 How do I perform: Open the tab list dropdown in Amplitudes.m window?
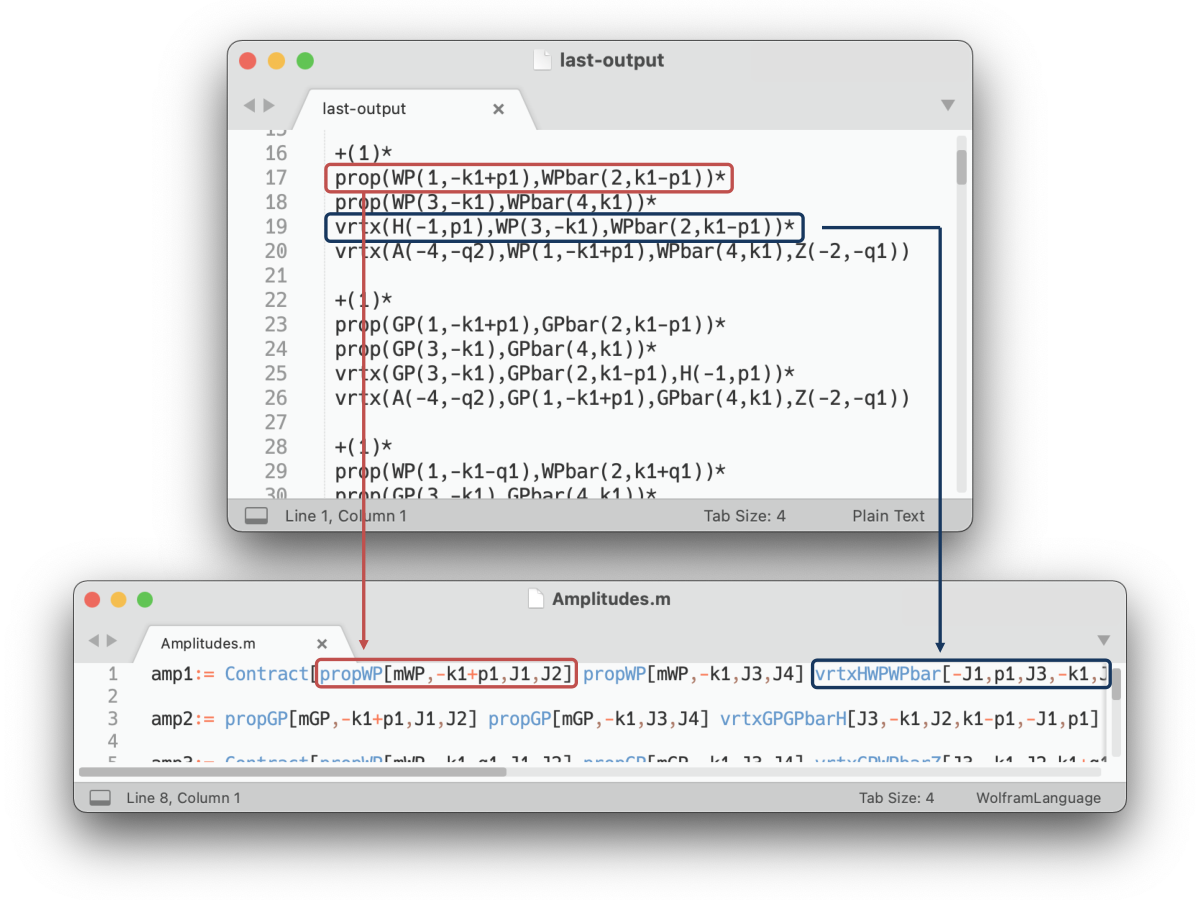point(1104,640)
